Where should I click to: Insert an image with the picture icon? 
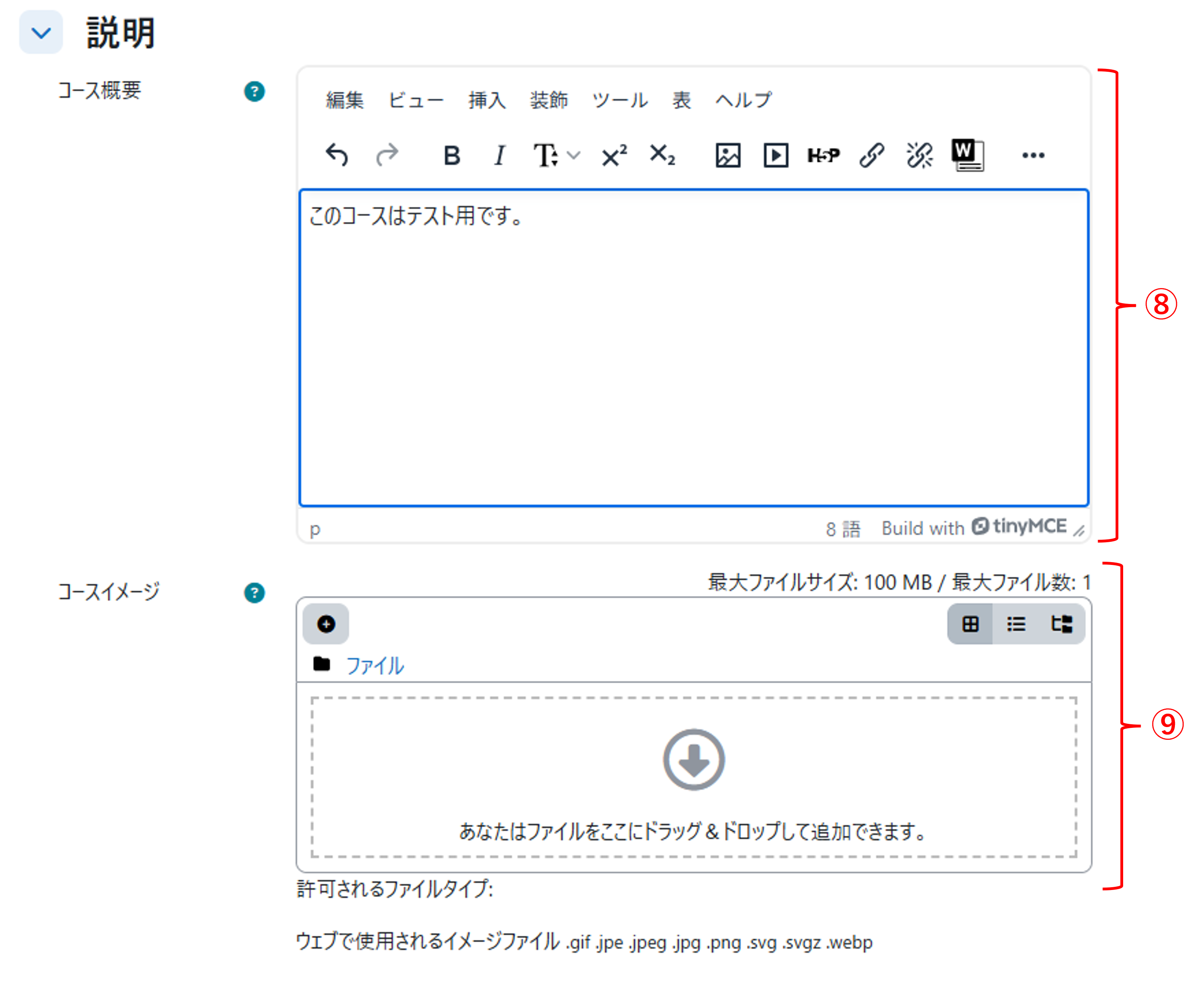tap(728, 155)
